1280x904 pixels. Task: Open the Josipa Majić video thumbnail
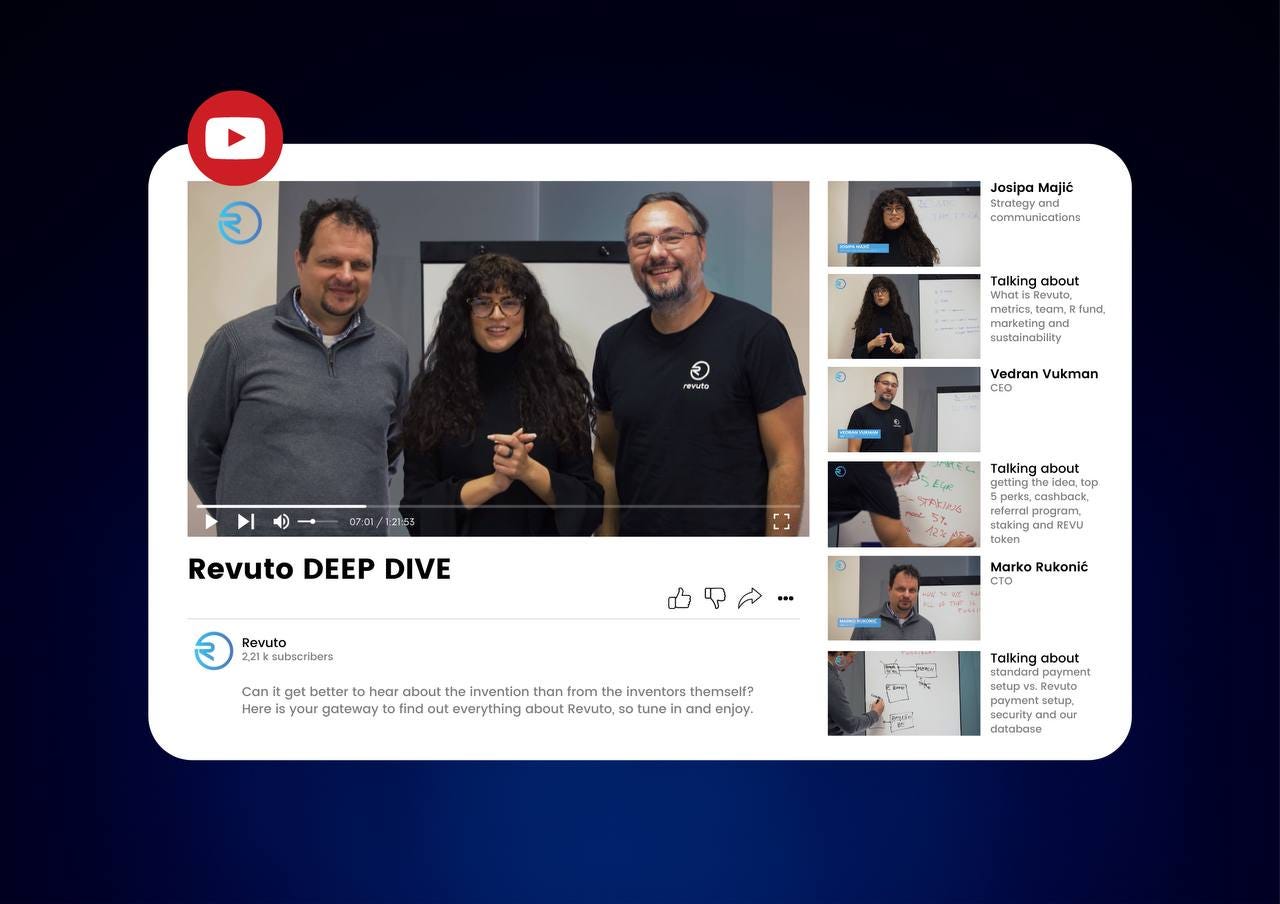click(904, 224)
